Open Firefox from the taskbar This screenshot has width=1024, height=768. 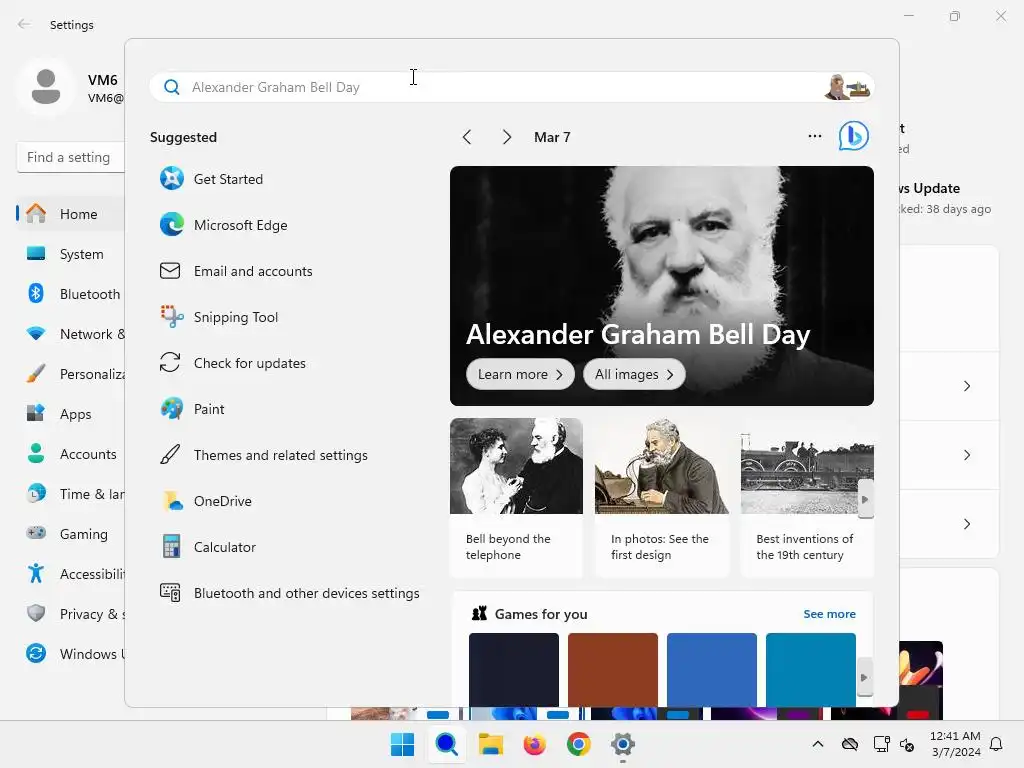click(x=534, y=744)
